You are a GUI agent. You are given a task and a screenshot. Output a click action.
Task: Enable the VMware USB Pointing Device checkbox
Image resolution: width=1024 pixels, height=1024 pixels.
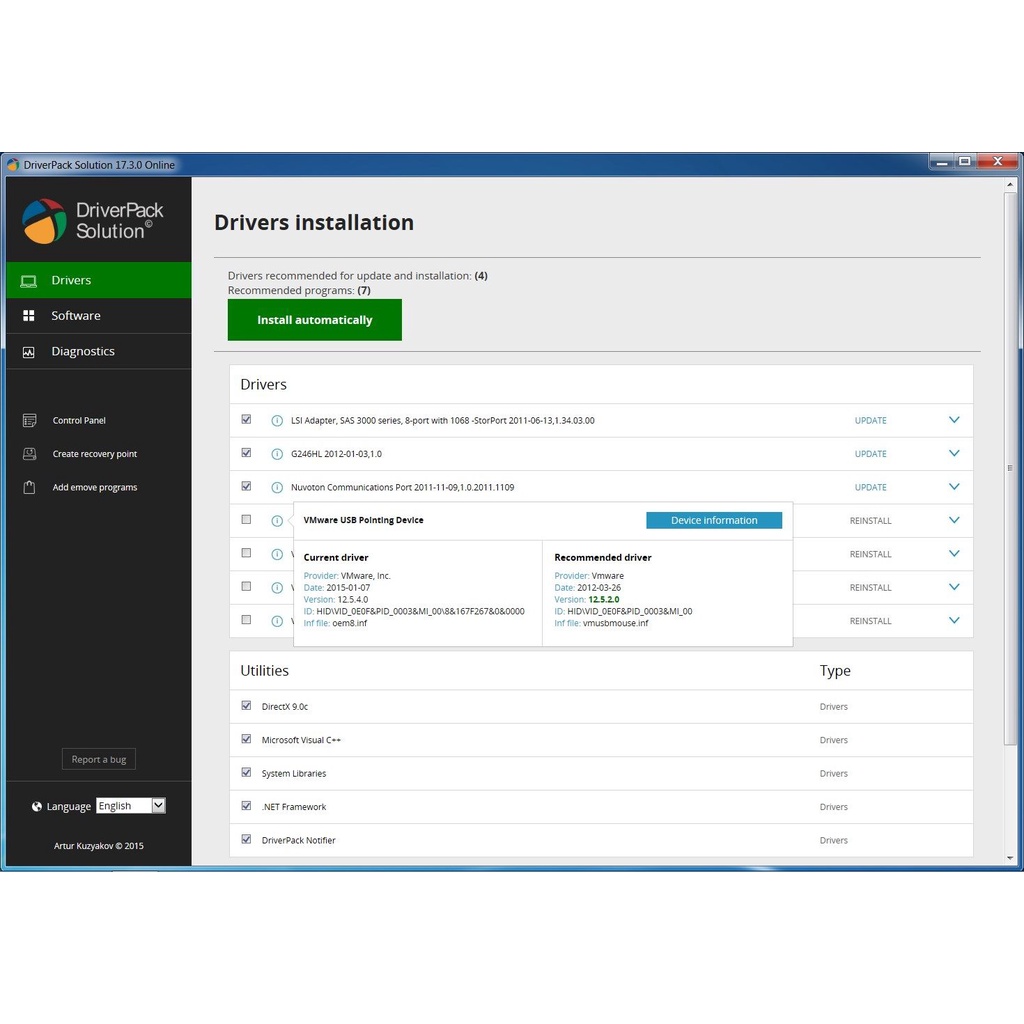246,520
